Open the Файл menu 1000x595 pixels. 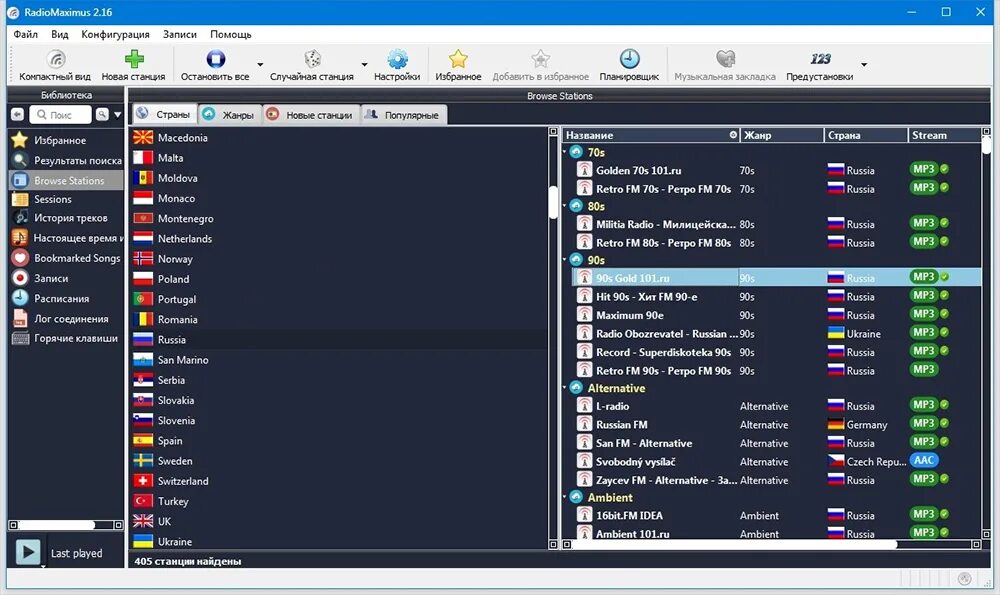point(26,34)
